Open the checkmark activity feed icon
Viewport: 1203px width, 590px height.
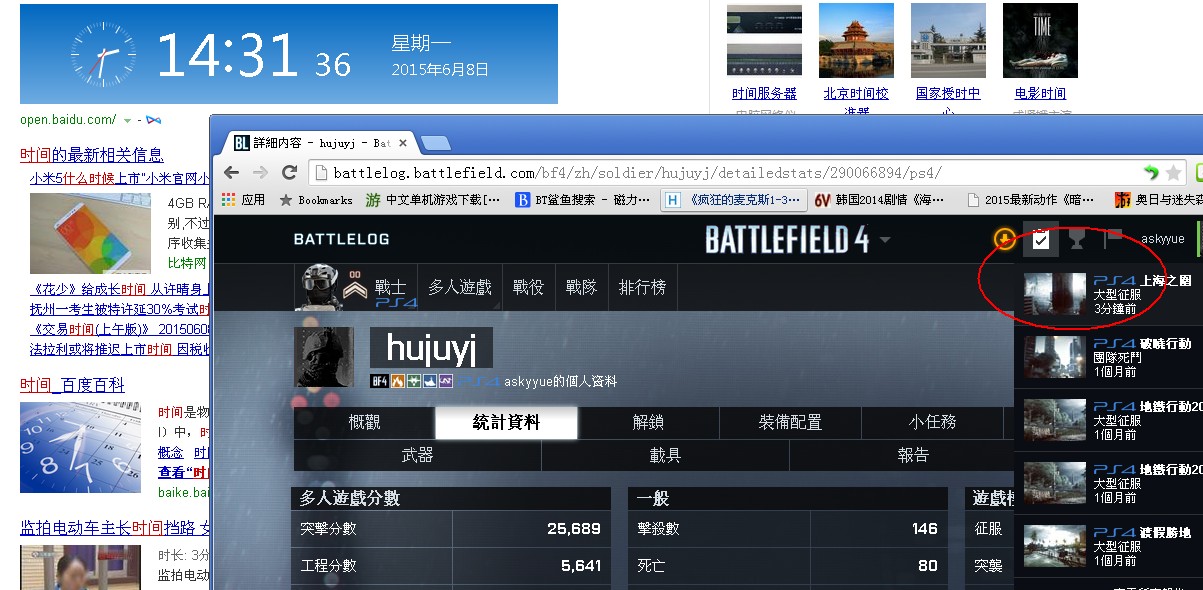(x=1041, y=239)
